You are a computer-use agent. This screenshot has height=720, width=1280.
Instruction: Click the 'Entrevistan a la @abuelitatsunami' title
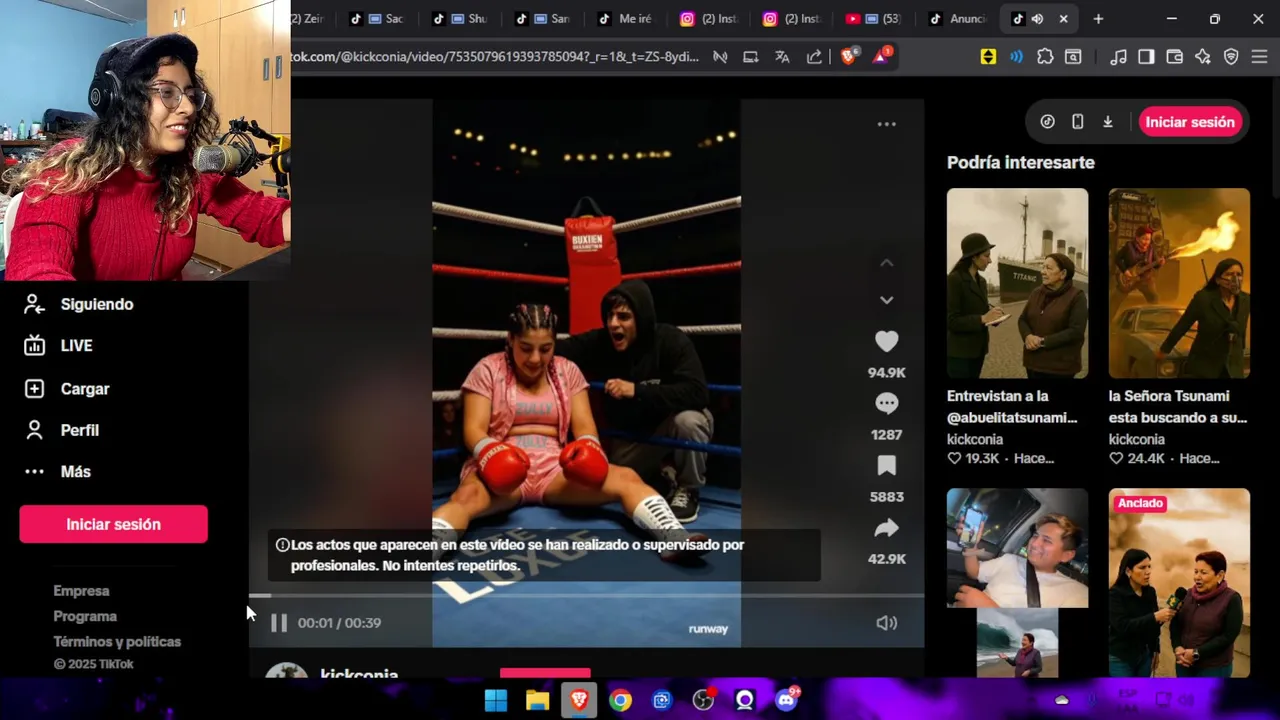point(1012,407)
